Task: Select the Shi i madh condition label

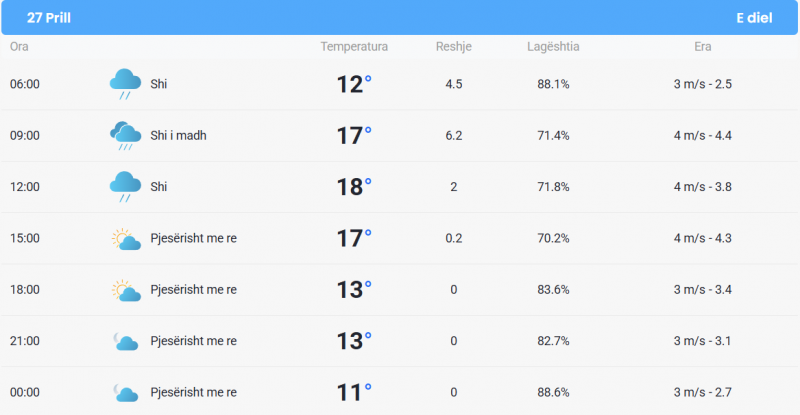Action: tap(178, 135)
